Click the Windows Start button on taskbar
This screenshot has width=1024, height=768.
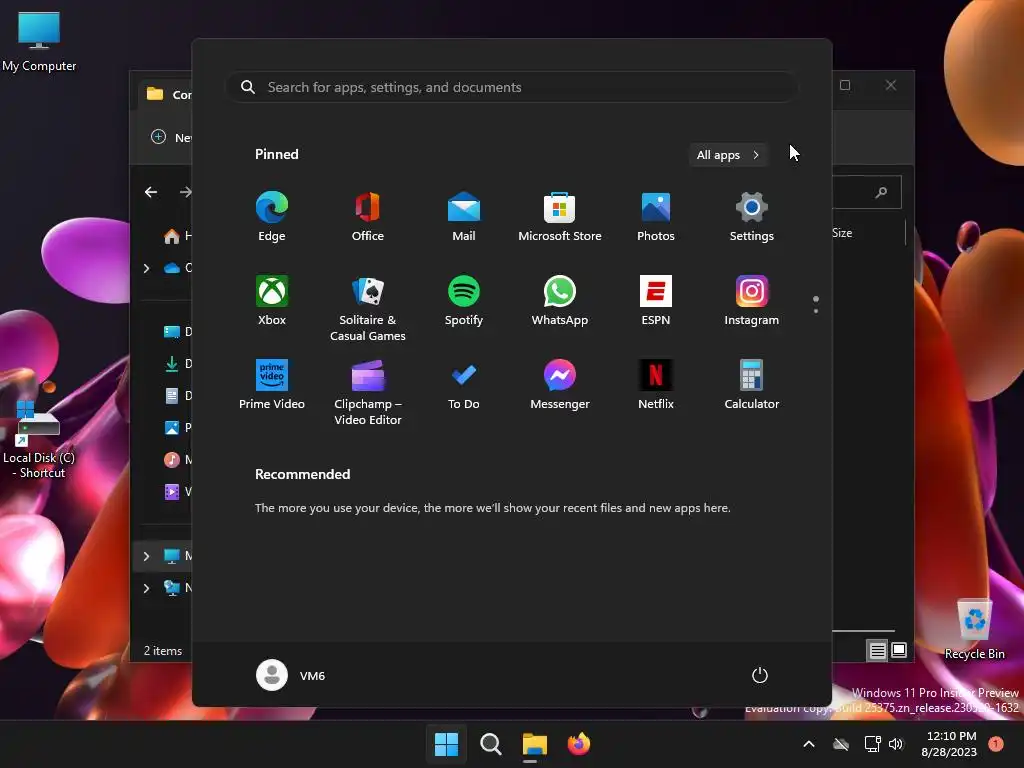tap(447, 744)
